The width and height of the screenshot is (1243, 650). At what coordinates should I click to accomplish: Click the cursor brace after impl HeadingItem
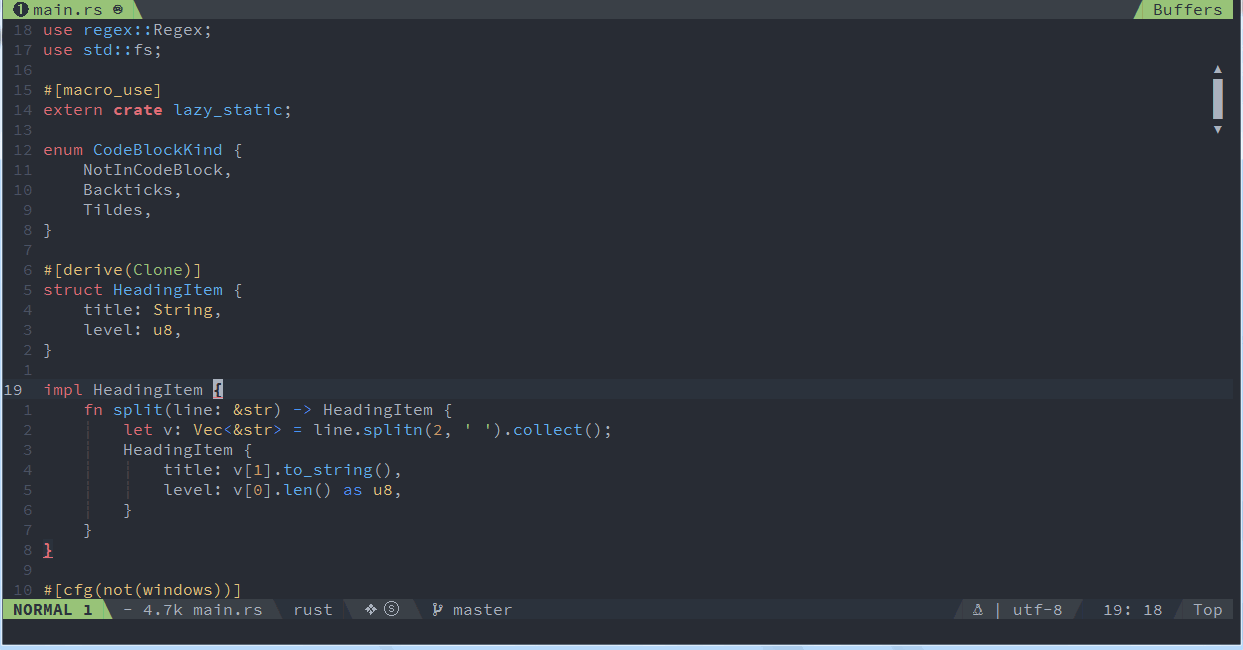[x=218, y=390]
